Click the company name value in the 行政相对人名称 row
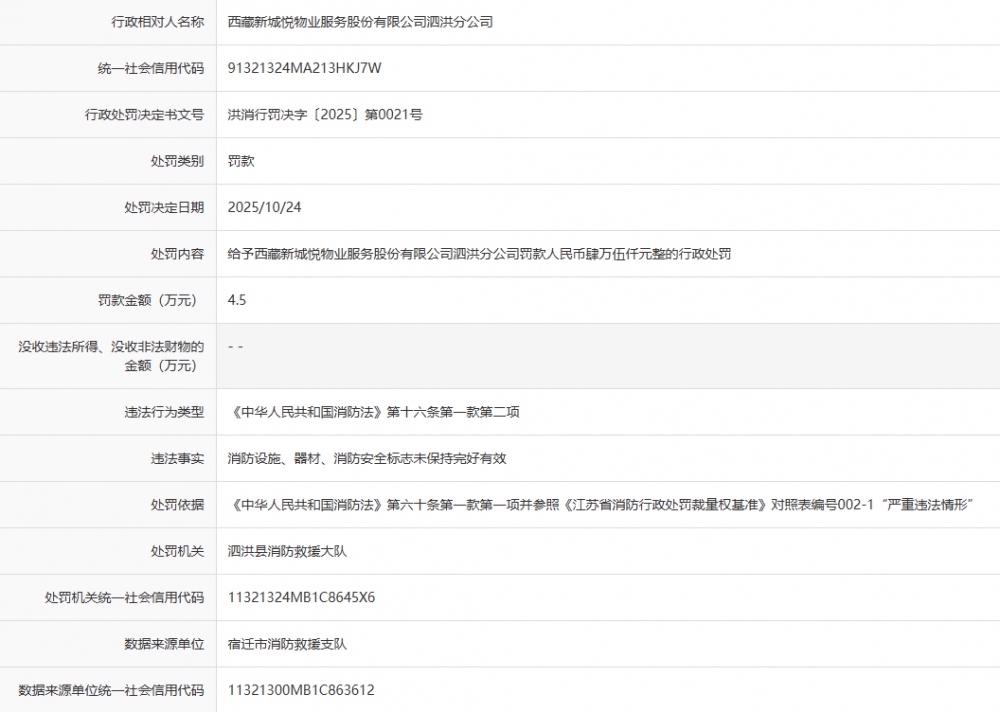The height and width of the screenshot is (712, 1000). click(x=360, y=22)
